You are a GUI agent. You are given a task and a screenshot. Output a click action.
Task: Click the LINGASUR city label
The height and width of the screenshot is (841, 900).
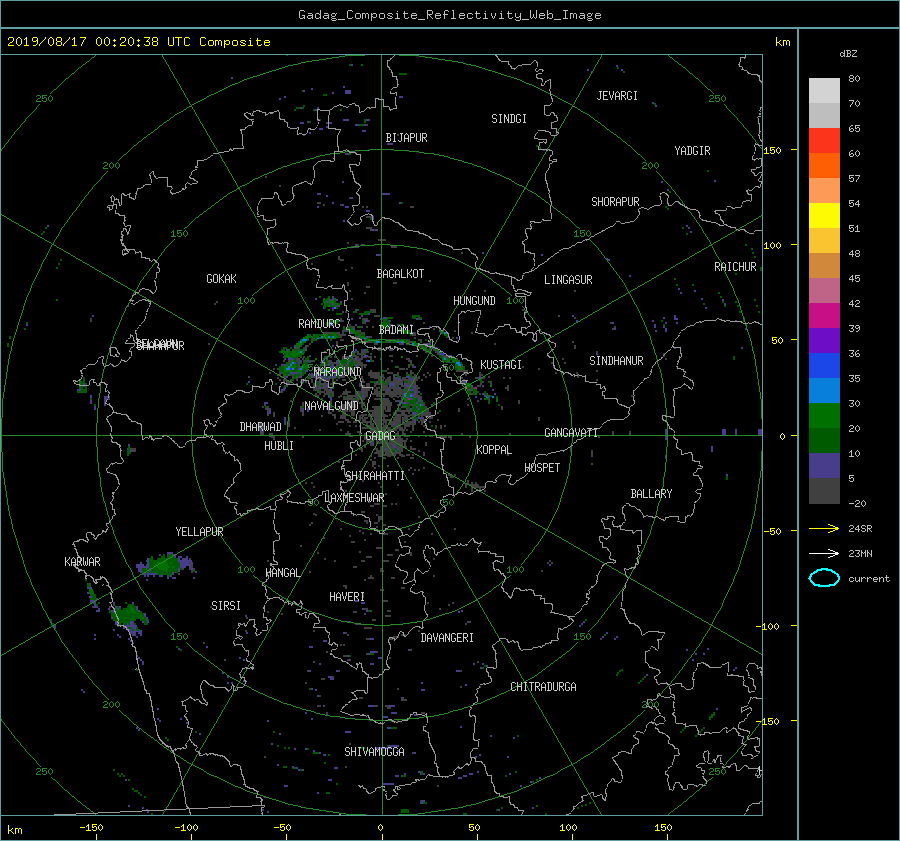click(x=568, y=280)
